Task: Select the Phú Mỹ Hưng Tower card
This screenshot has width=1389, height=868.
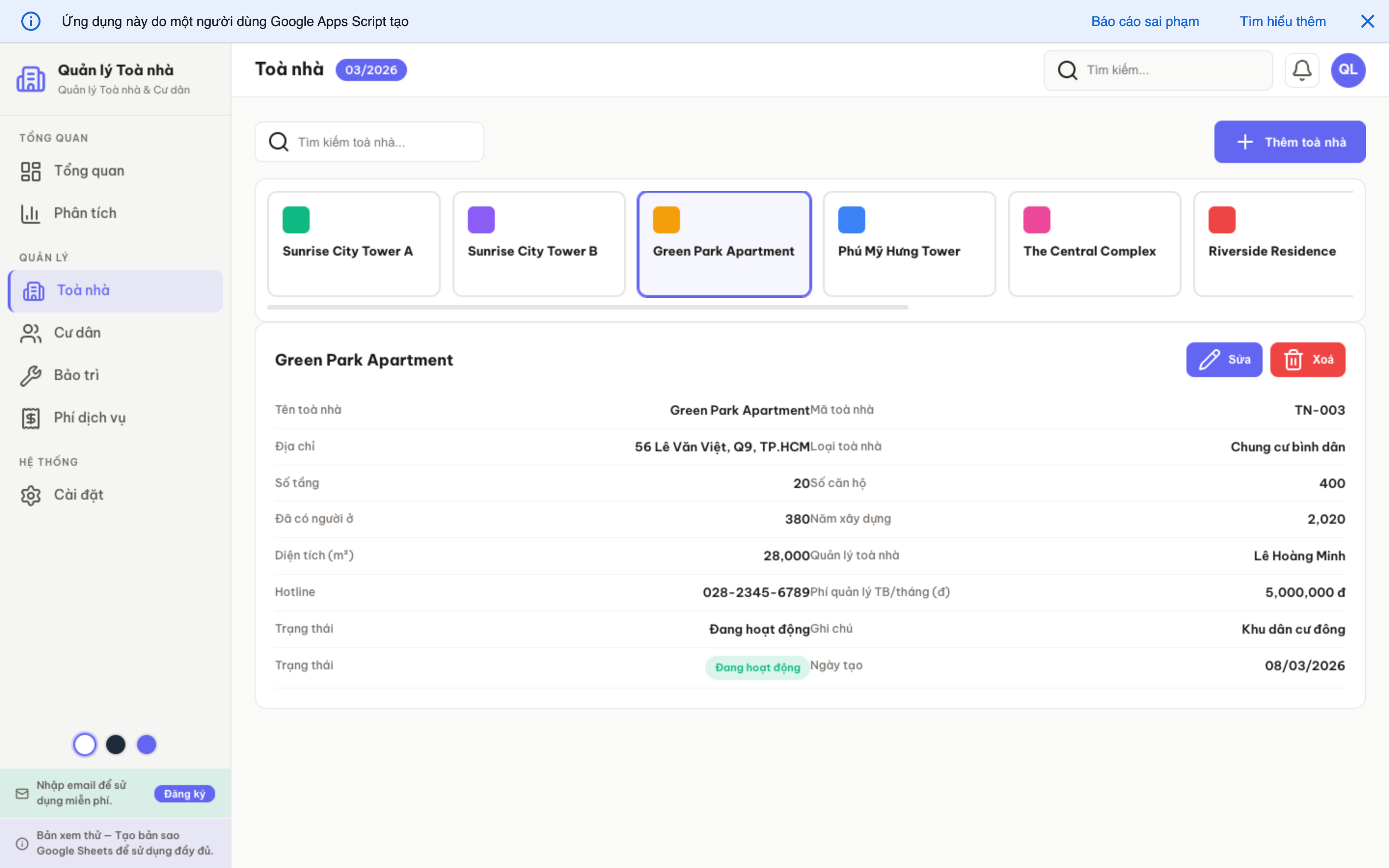Action: tap(909, 244)
